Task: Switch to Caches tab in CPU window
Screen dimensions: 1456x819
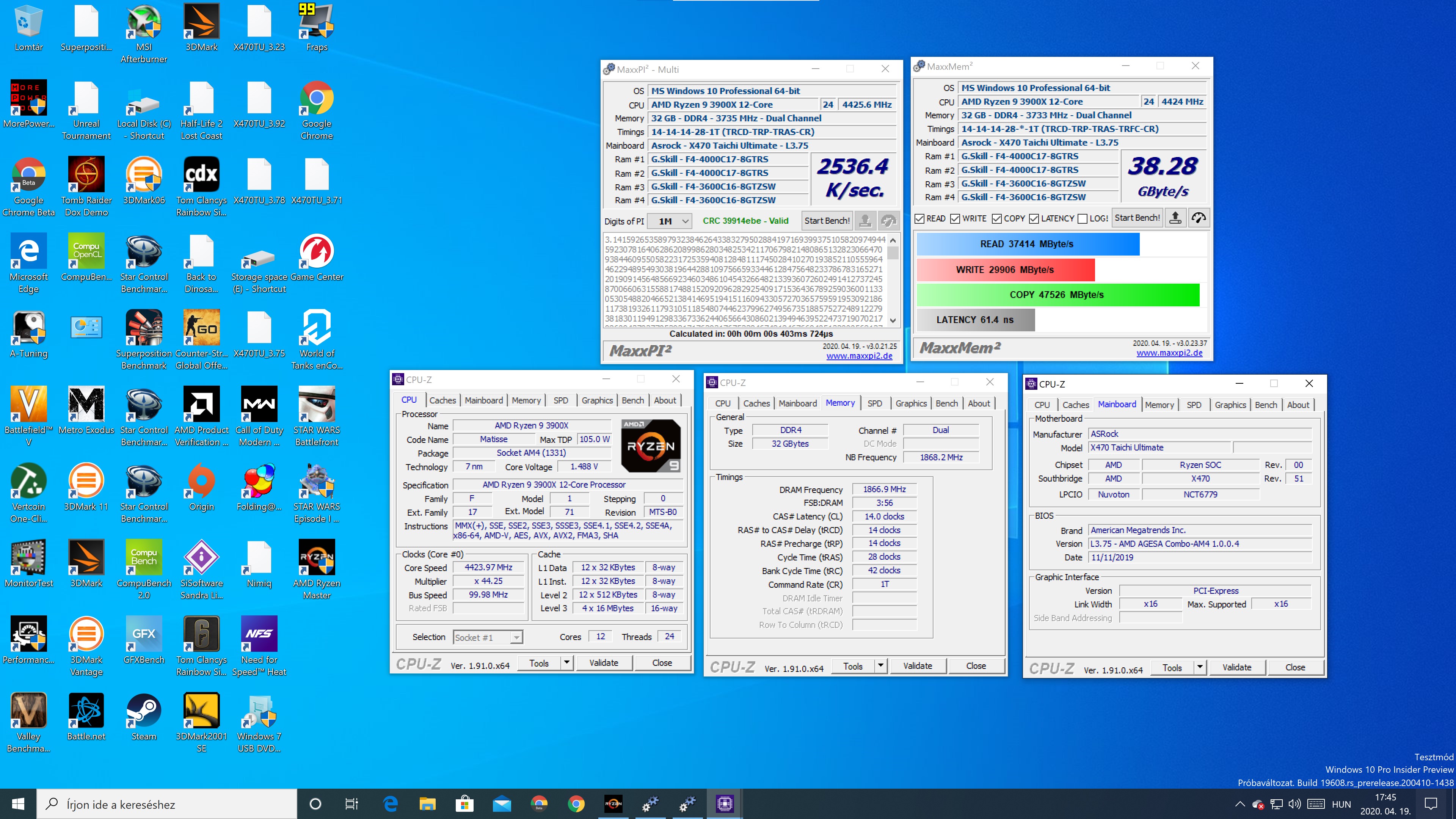Action: coord(442,400)
